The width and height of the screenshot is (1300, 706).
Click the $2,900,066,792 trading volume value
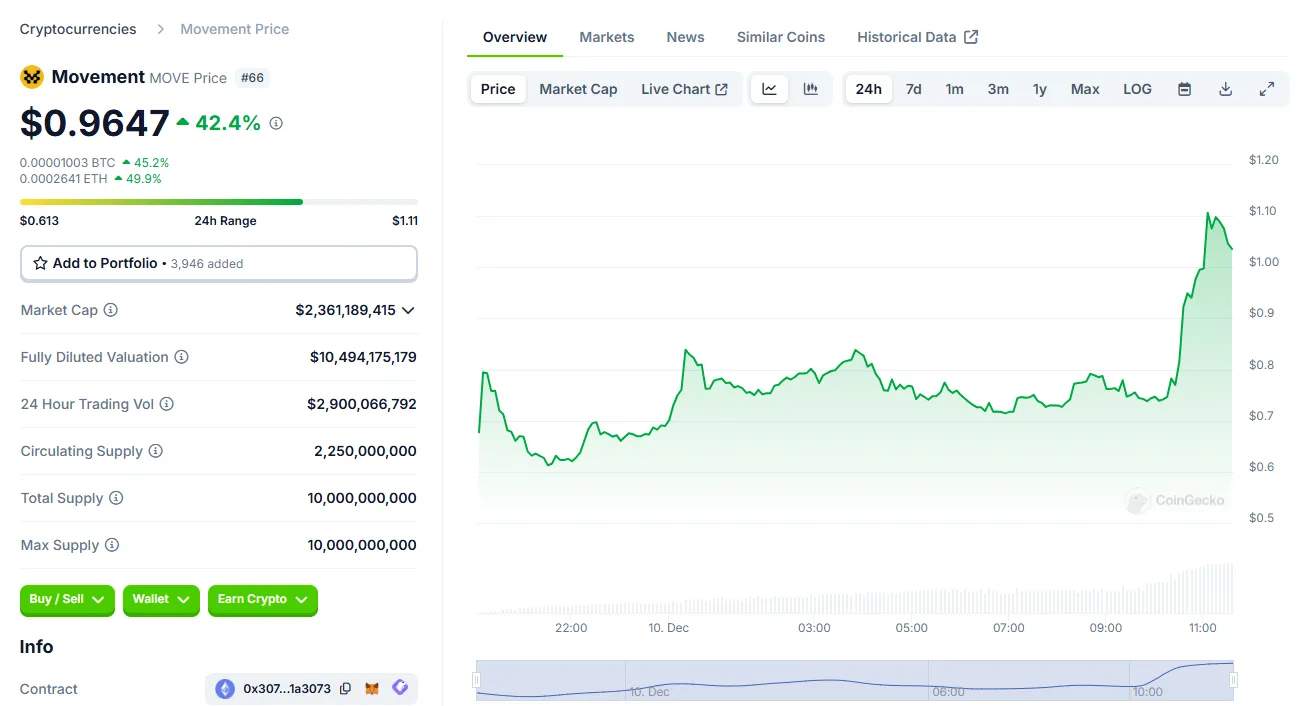[362, 404]
